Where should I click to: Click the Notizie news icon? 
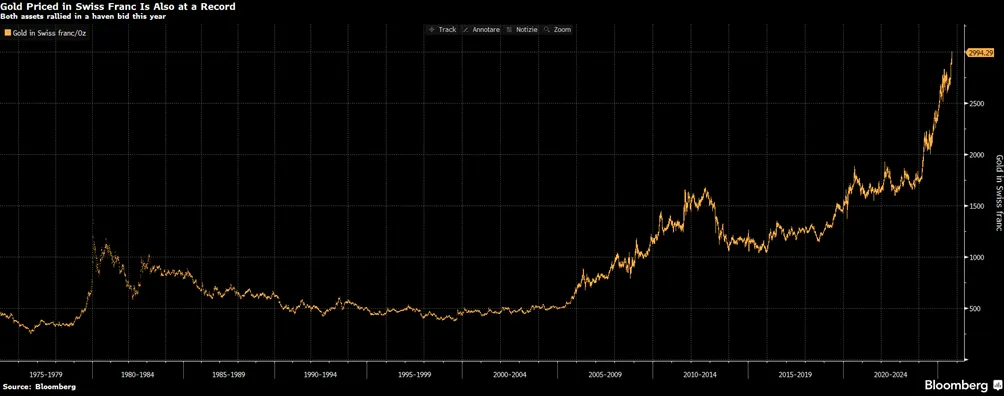510,30
